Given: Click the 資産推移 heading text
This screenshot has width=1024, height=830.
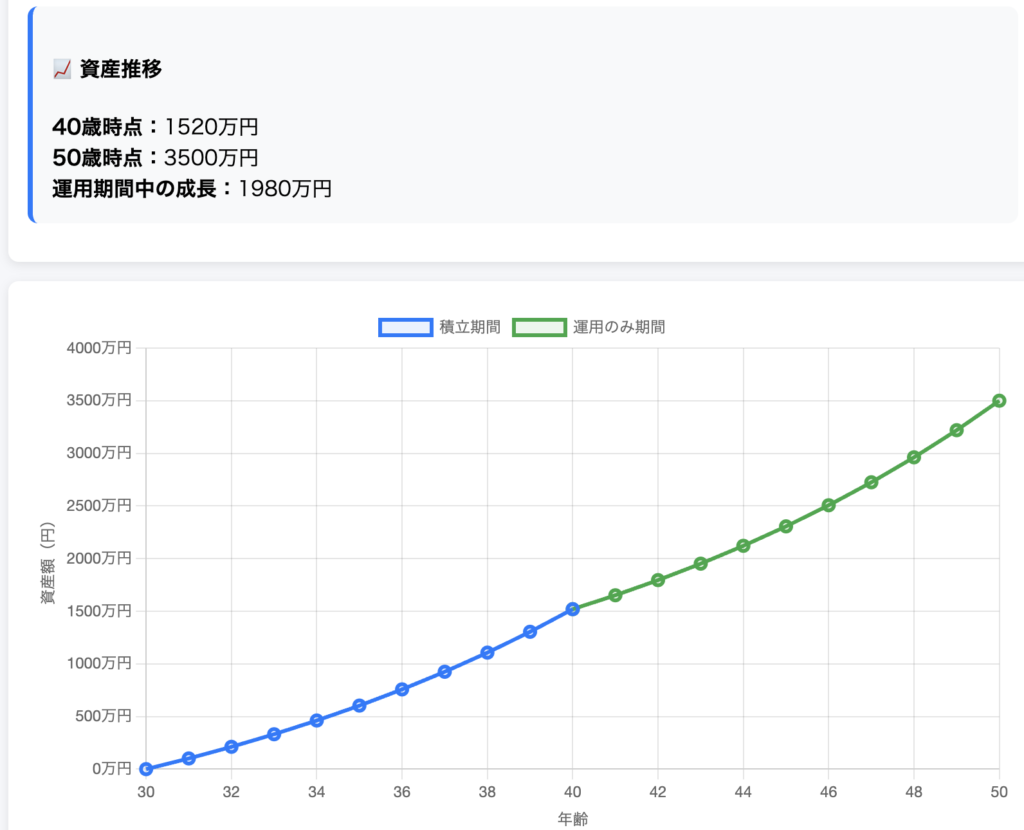Looking at the screenshot, I should click(121, 69).
